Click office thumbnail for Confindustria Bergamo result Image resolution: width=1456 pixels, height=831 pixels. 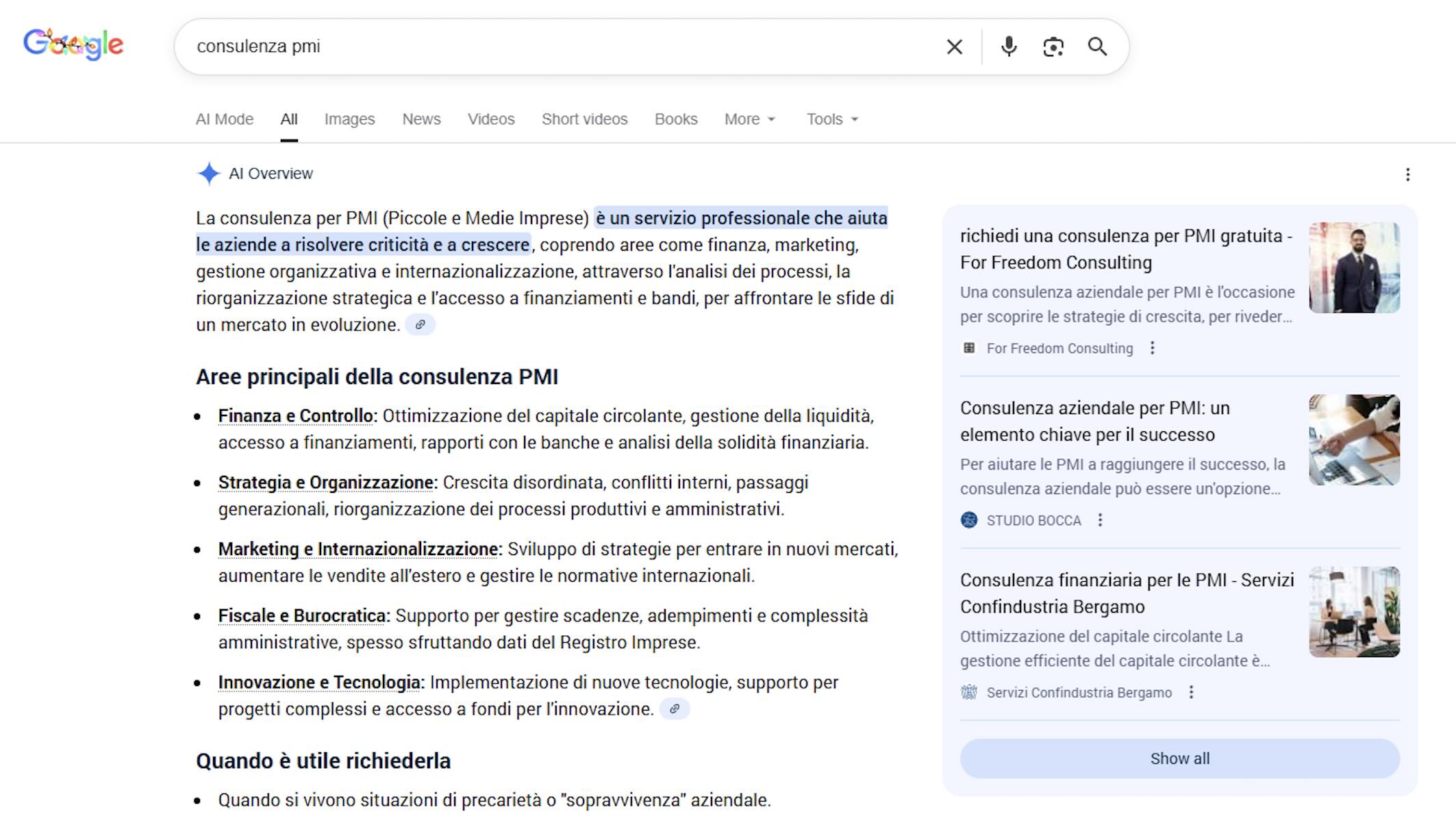1354,612
